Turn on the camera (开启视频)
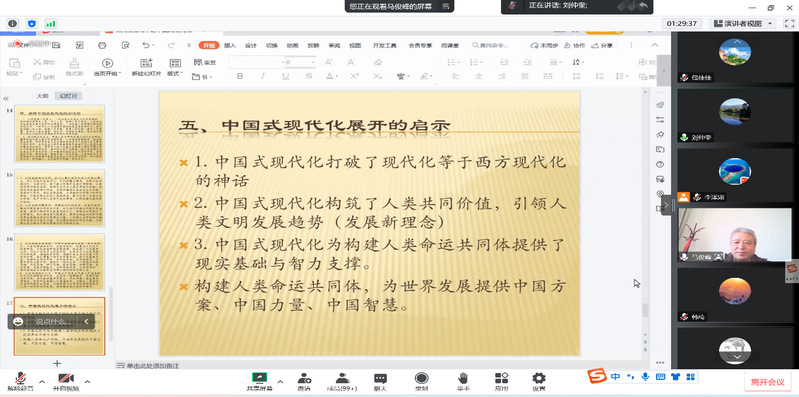Viewport: 799px width, 397px height. point(66,381)
